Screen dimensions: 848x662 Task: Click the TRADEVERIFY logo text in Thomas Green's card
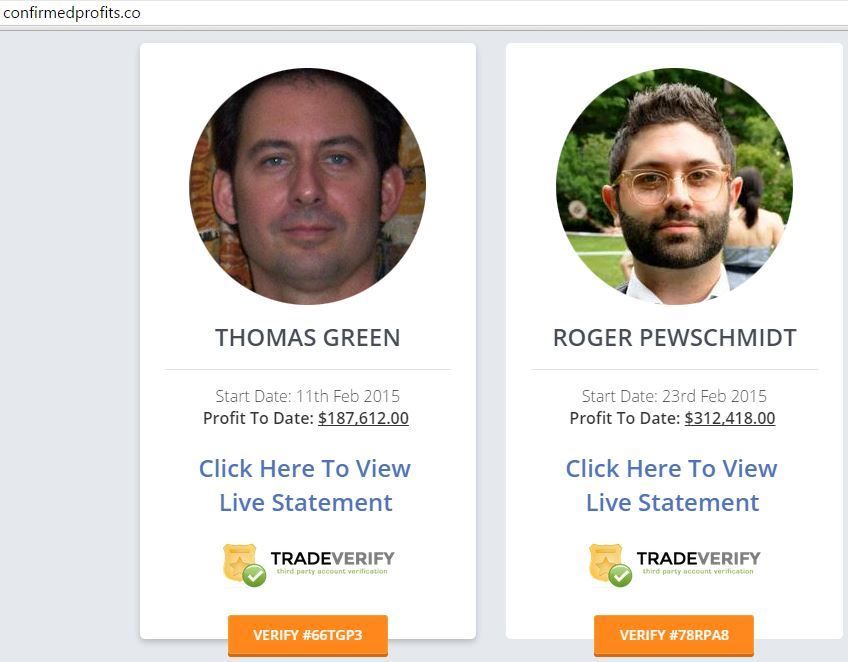tap(332, 558)
